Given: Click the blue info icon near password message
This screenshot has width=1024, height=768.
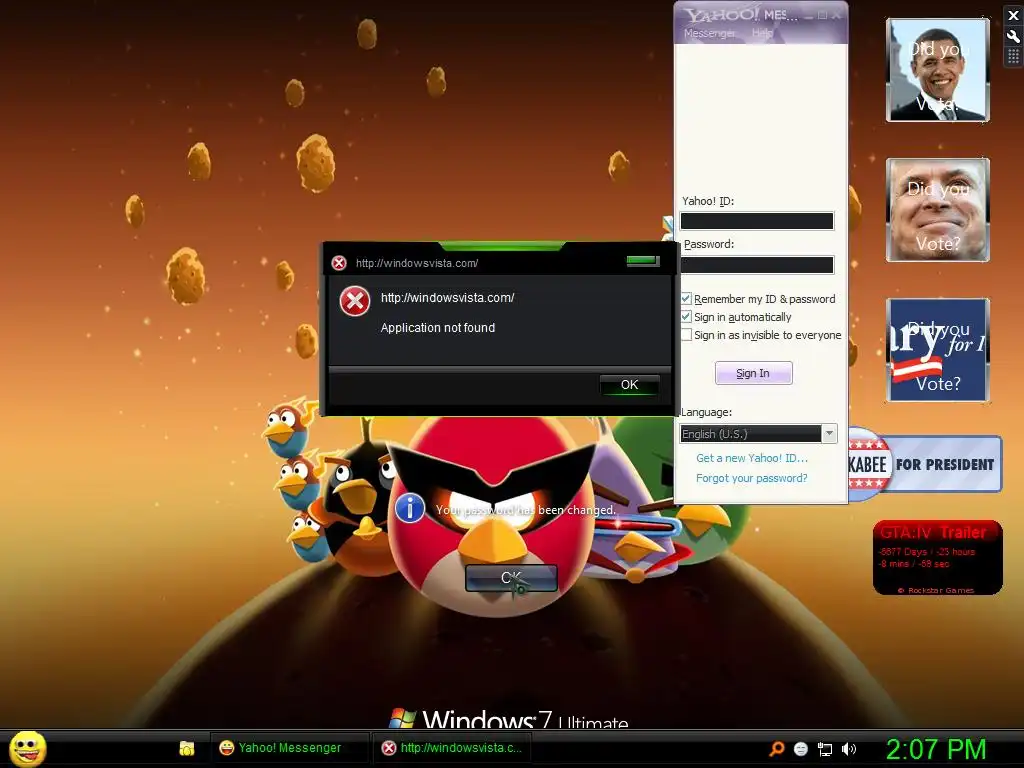Looking at the screenshot, I should coord(410,509).
